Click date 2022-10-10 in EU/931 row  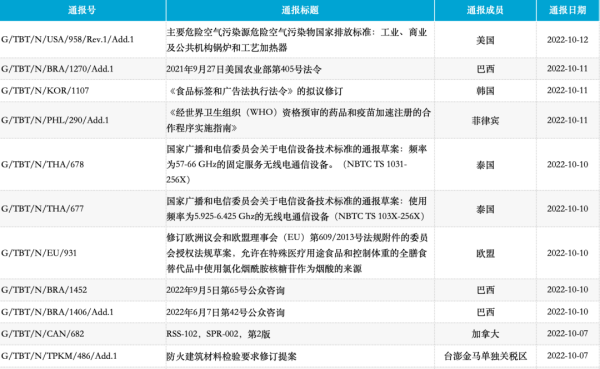pos(567,253)
